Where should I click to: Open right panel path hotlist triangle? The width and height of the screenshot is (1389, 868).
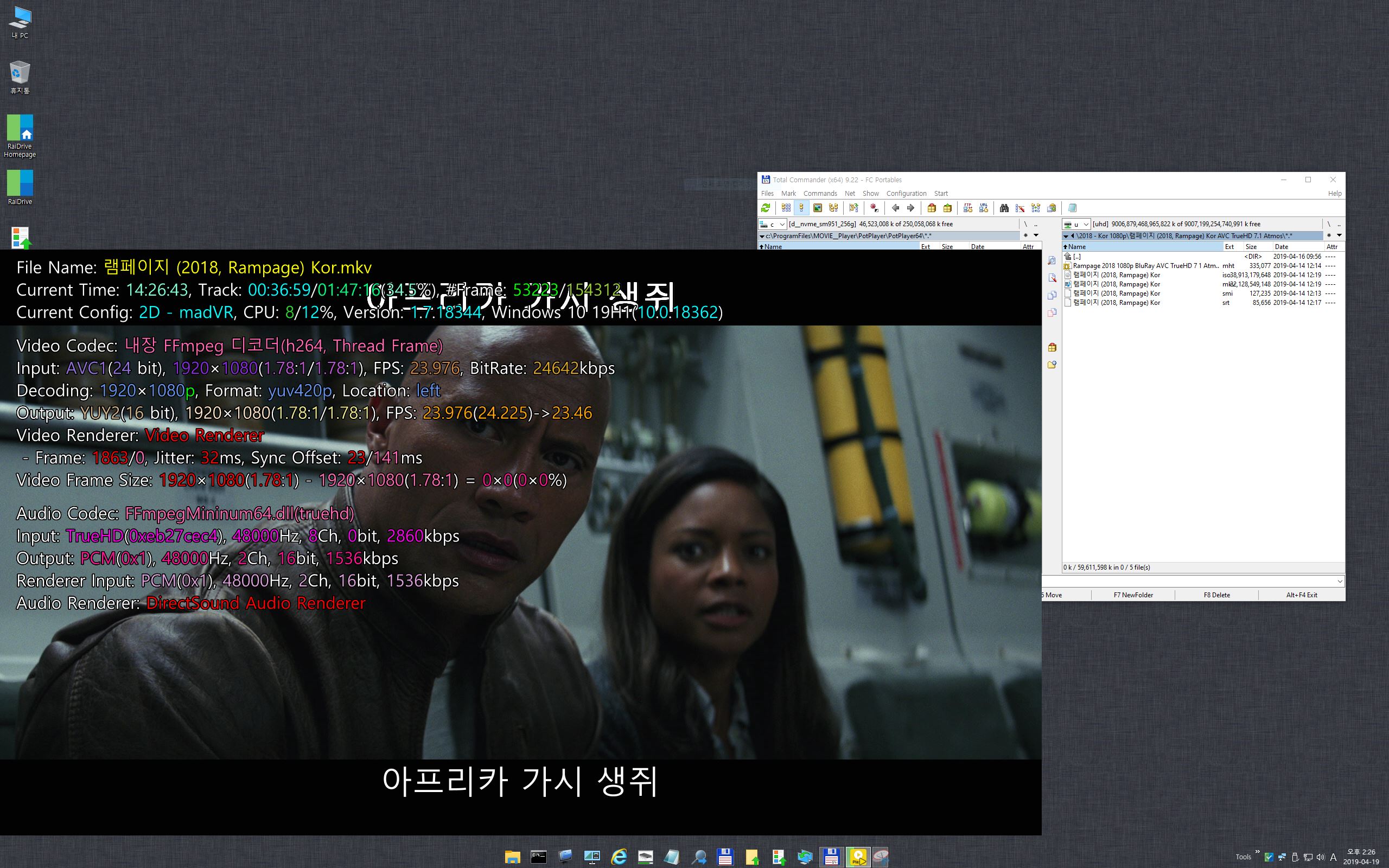1066,236
